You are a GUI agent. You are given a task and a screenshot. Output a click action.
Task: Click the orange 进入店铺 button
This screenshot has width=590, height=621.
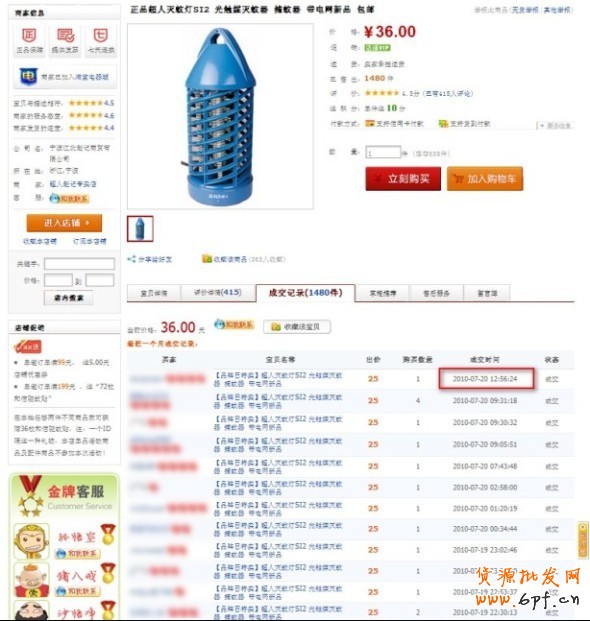64,223
